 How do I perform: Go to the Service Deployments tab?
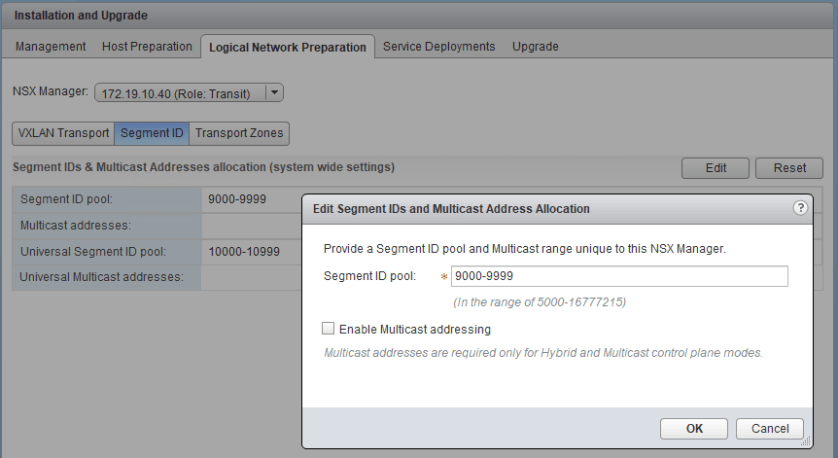tap(439, 47)
